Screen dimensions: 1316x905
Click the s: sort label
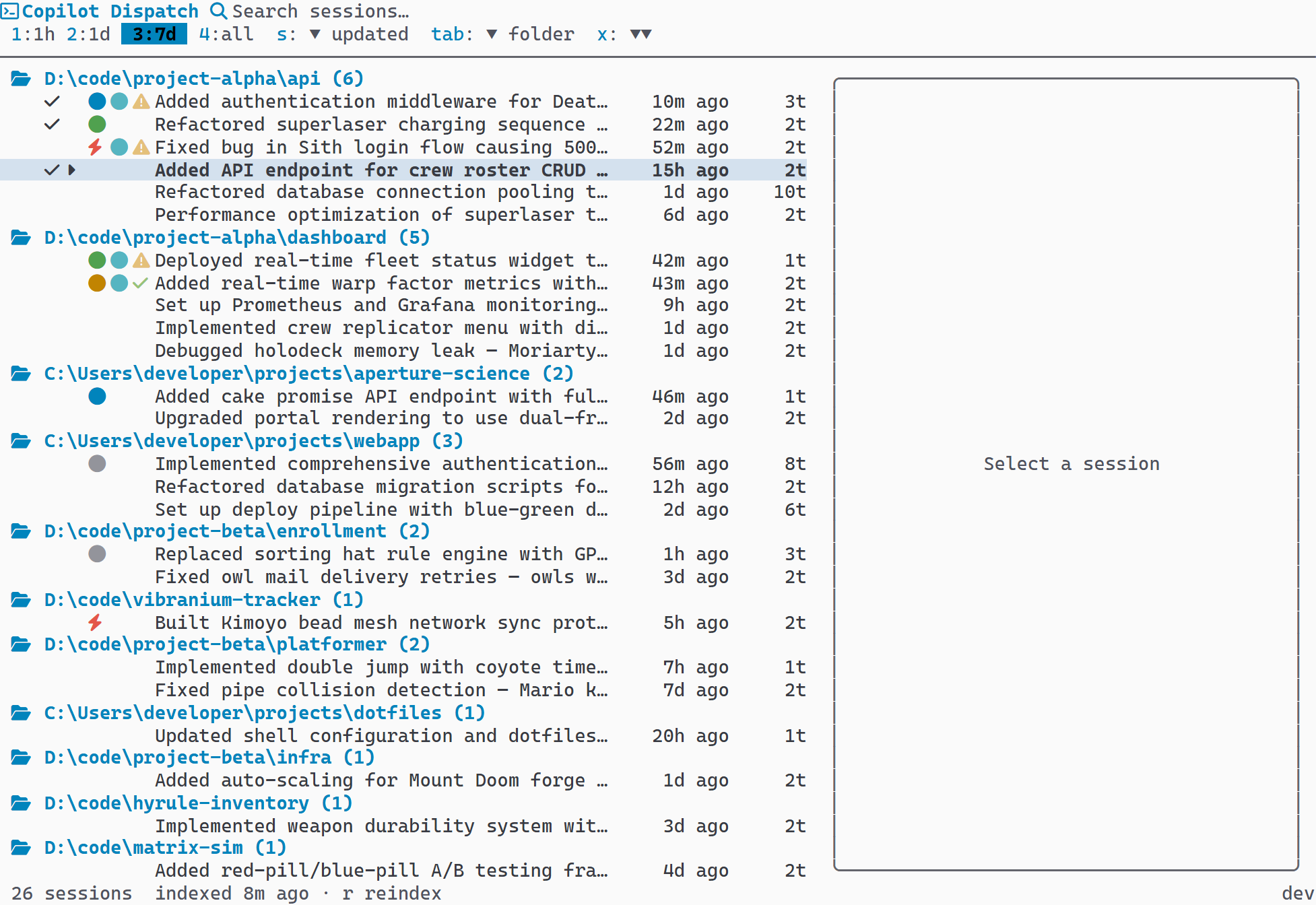click(287, 34)
